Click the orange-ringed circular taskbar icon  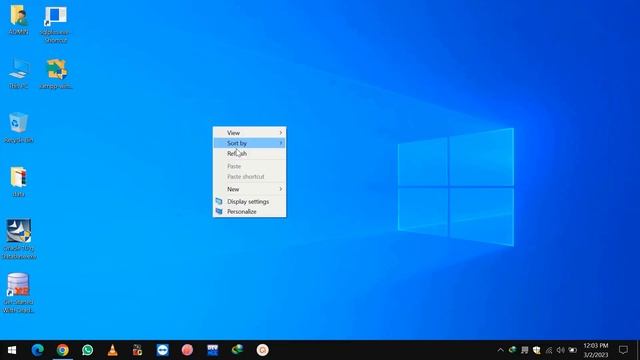(262, 350)
